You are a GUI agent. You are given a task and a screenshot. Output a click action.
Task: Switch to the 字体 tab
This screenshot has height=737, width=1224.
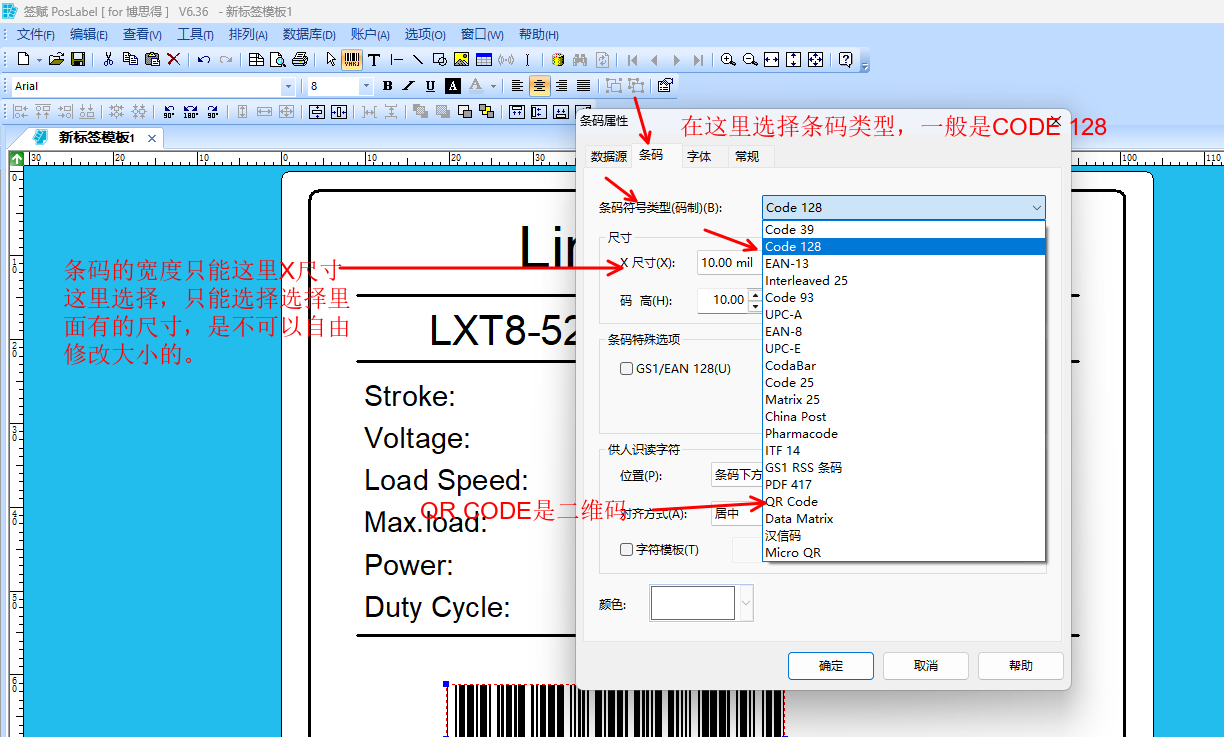tap(700, 157)
